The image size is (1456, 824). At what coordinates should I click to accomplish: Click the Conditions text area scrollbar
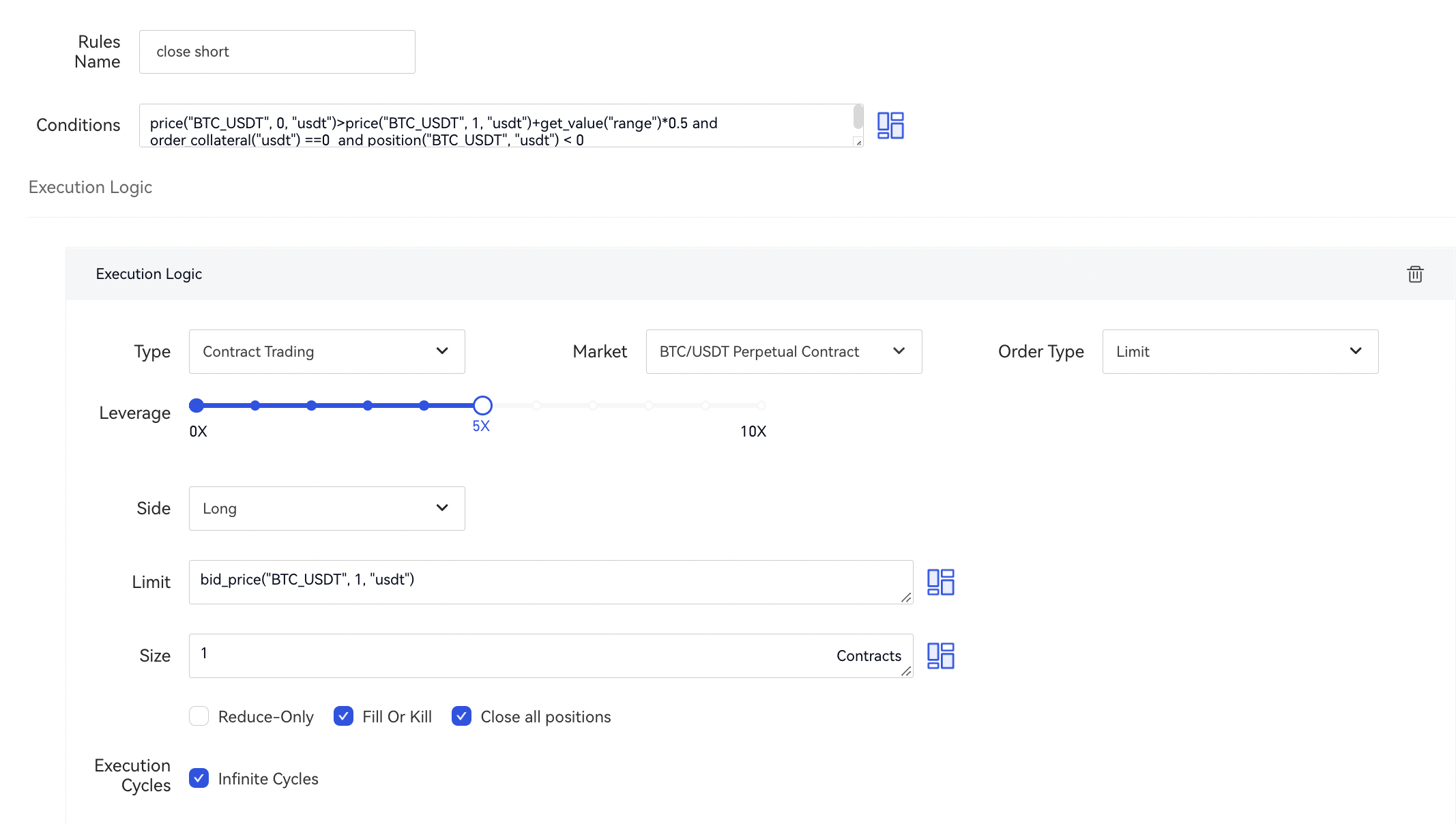click(858, 117)
